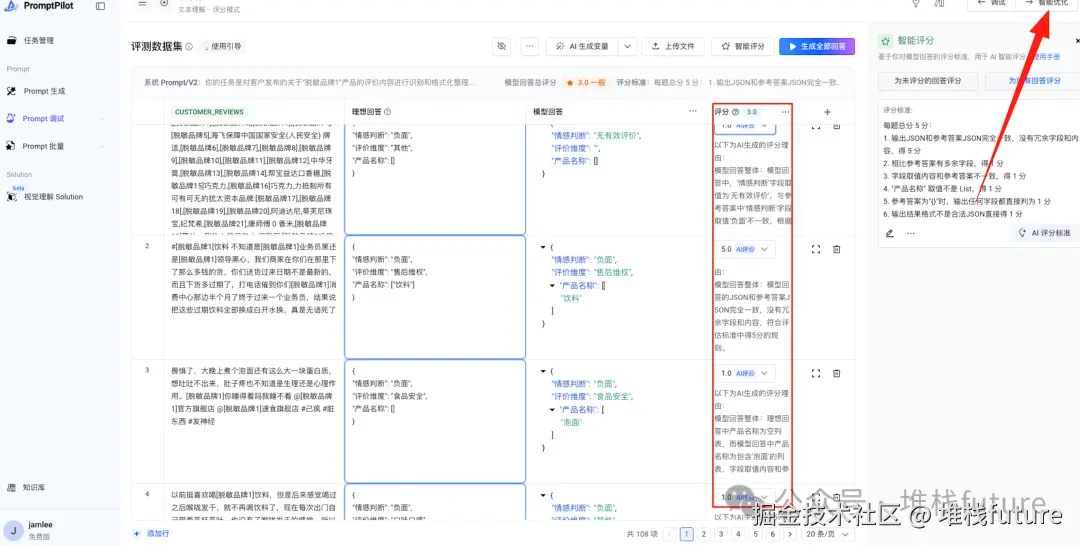Open the 20条/页 page size dropdown

[828, 534]
